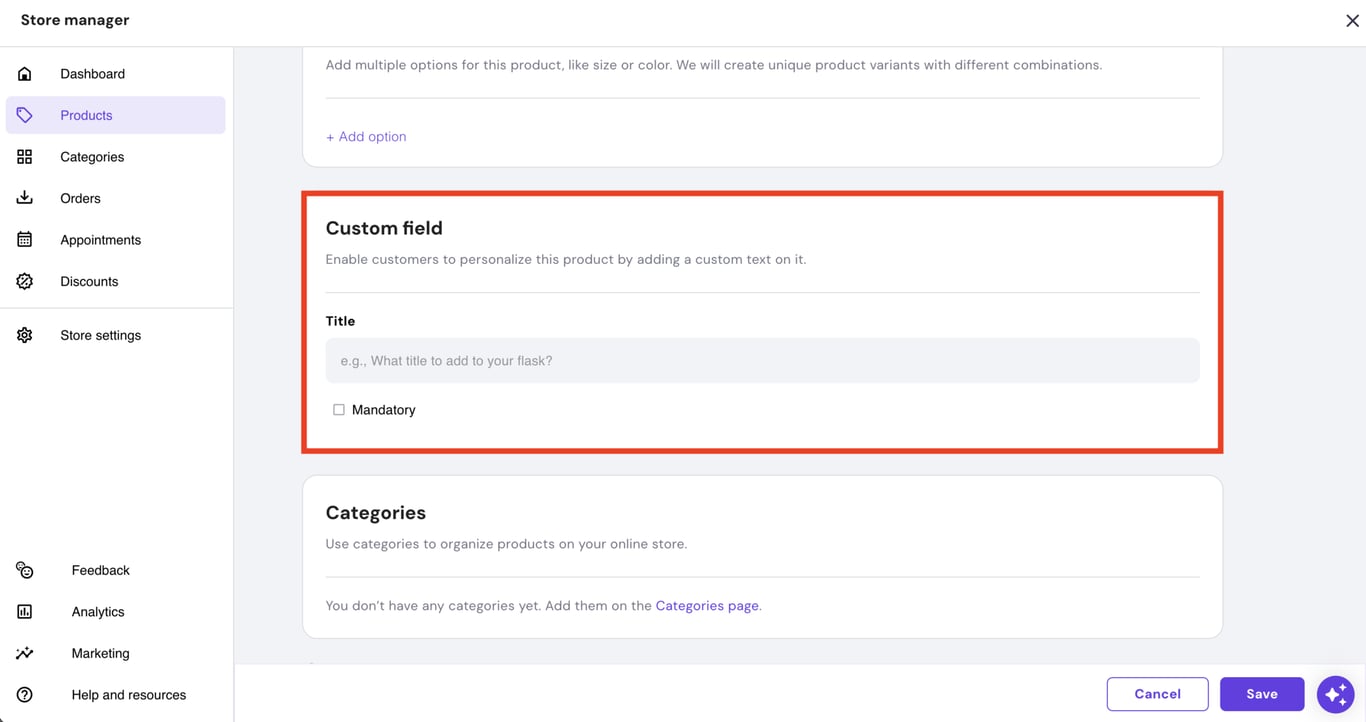The width and height of the screenshot is (1366, 722).
Task: Click the Analytics bar chart icon
Action: 24,611
